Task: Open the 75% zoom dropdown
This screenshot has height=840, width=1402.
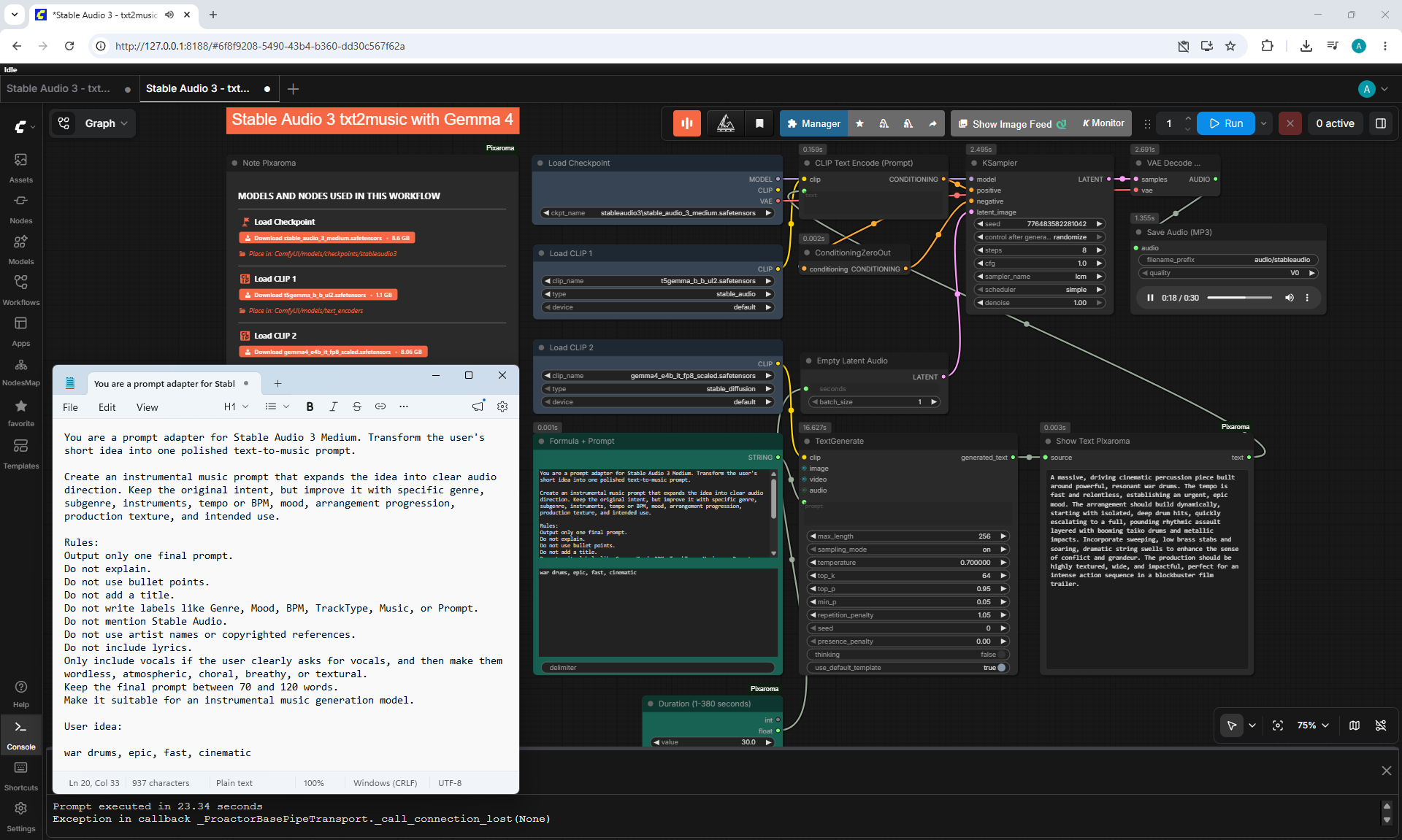Action: tap(1313, 725)
